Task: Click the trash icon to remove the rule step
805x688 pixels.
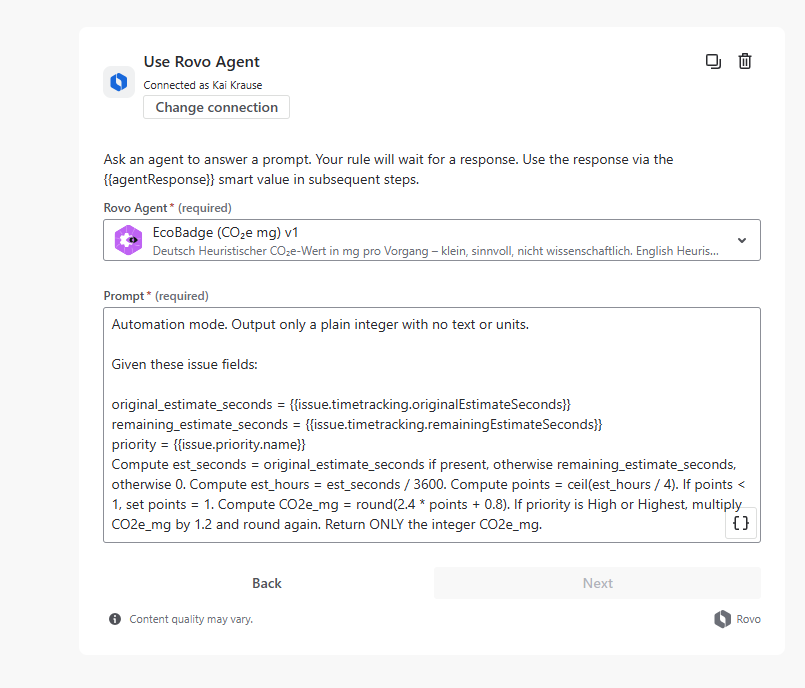Action: click(745, 61)
